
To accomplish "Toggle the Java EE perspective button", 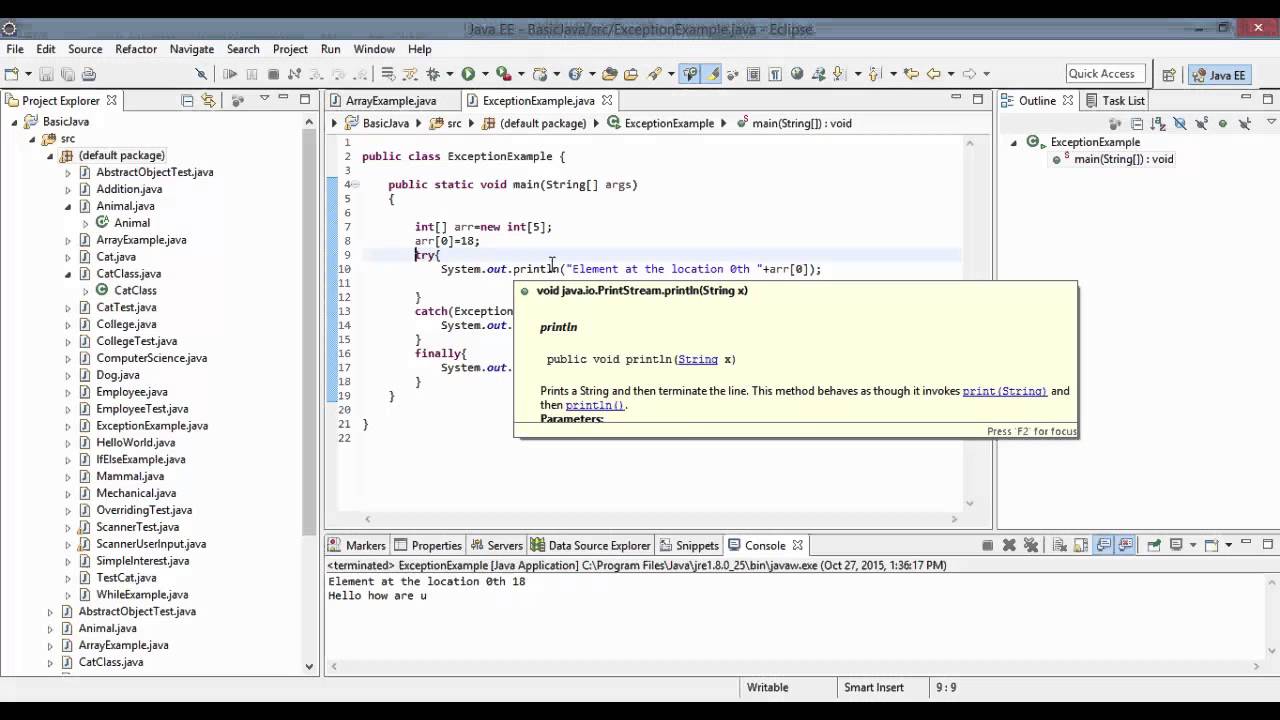I will pyautogui.click(x=1218, y=74).
